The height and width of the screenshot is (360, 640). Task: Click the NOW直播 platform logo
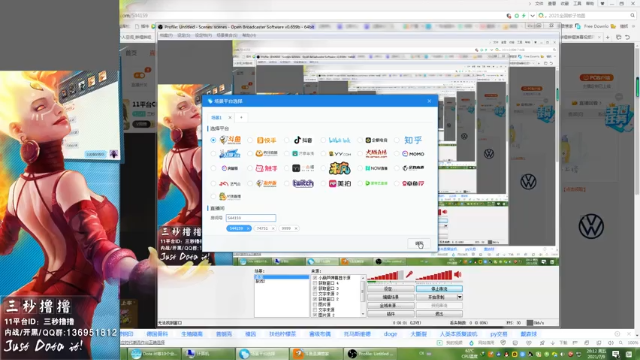pyautogui.click(x=376, y=168)
